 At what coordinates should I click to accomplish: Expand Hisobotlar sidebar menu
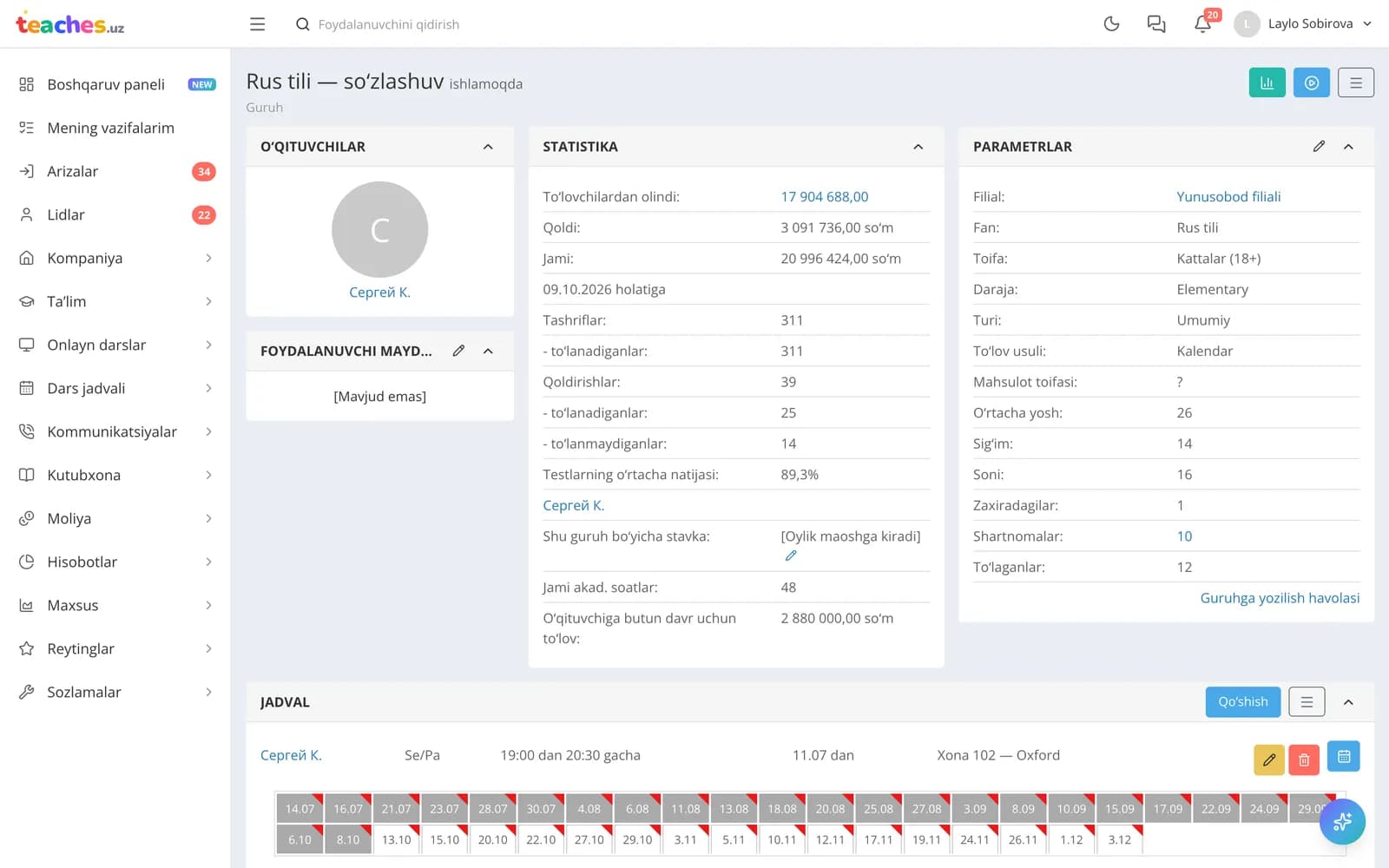click(x=115, y=562)
